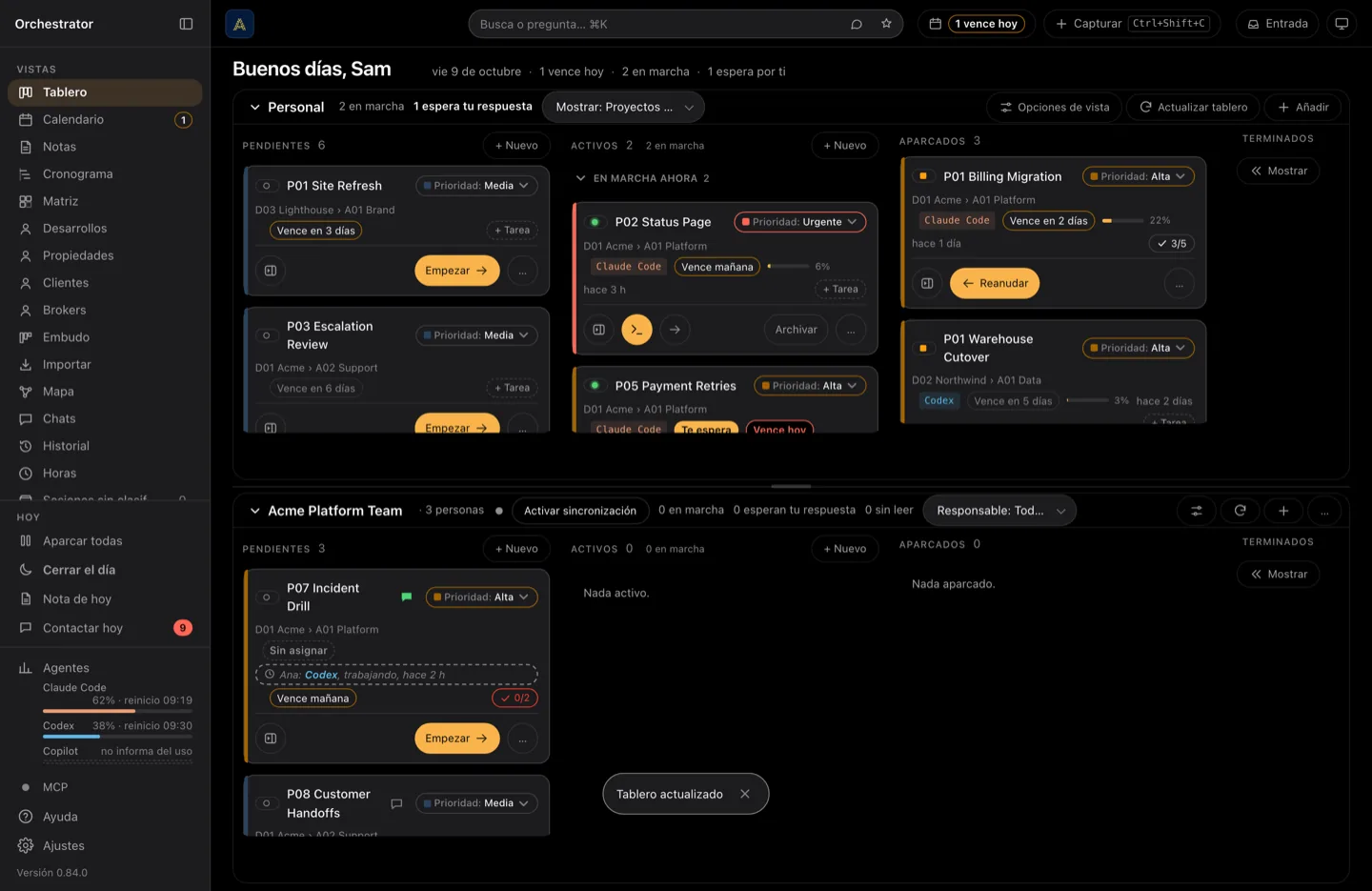Open Notas view in sidebar
Image resolution: width=1372 pixels, height=891 pixels.
(x=105, y=147)
